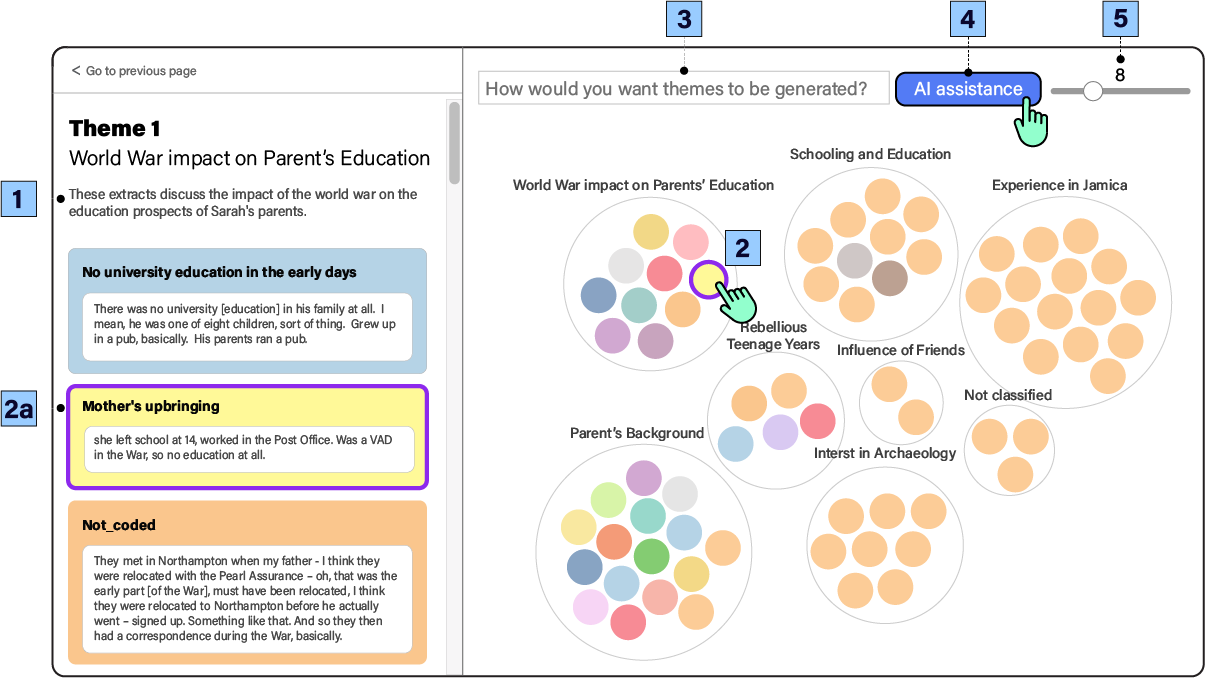Select the gold bubble in World War impact cluster
This screenshot has height=678, width=1205.
(x=651, y=232)
